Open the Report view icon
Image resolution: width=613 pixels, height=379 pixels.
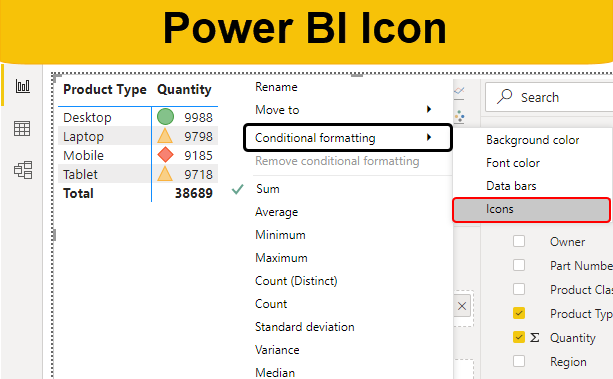[x=23, y=86]
